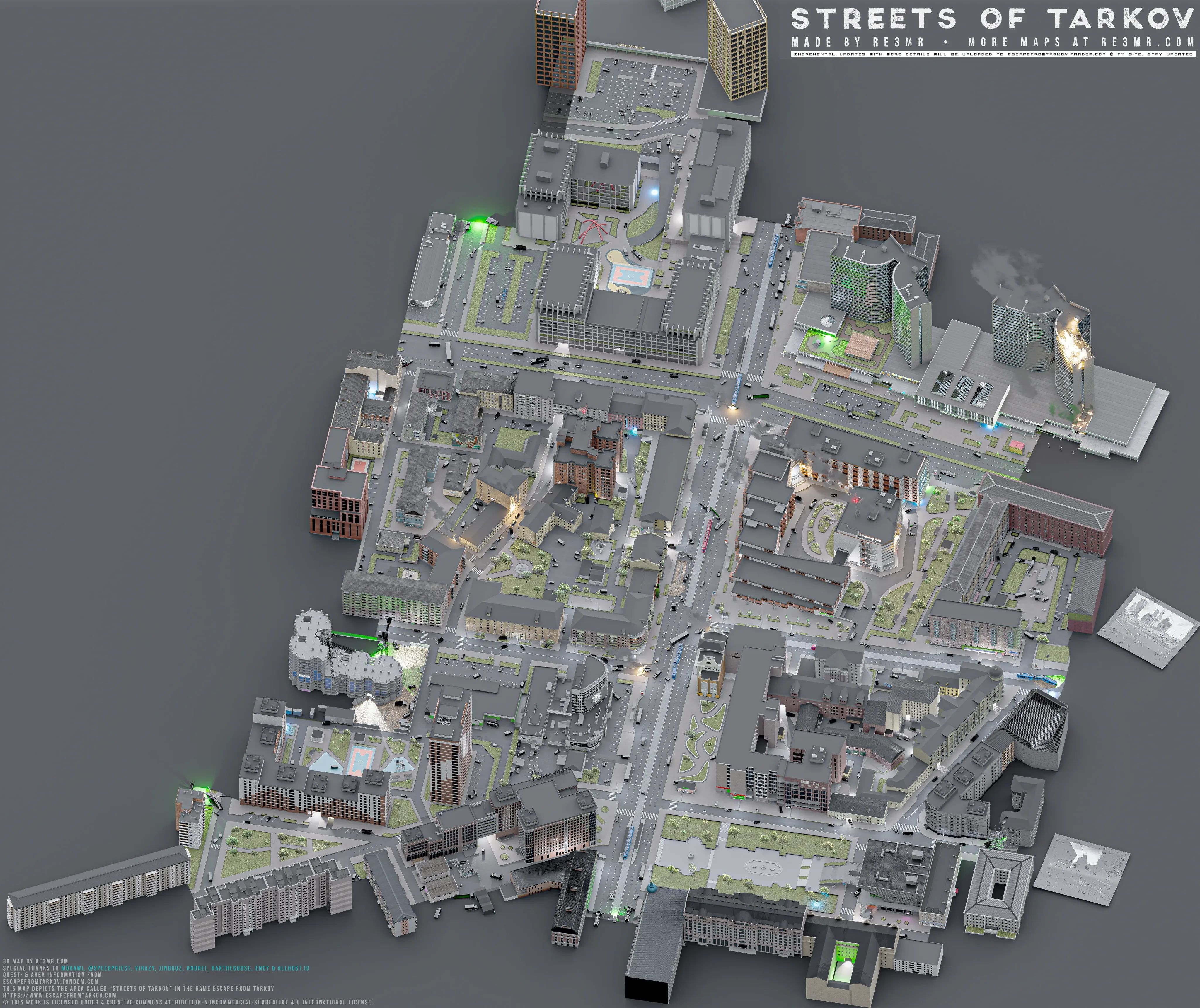Open the HTTPS://WWW.ESCAPEFROMTARKOV.COM link
The height and width of the screenshot is (1008, 1200).
tap(59, 995)
